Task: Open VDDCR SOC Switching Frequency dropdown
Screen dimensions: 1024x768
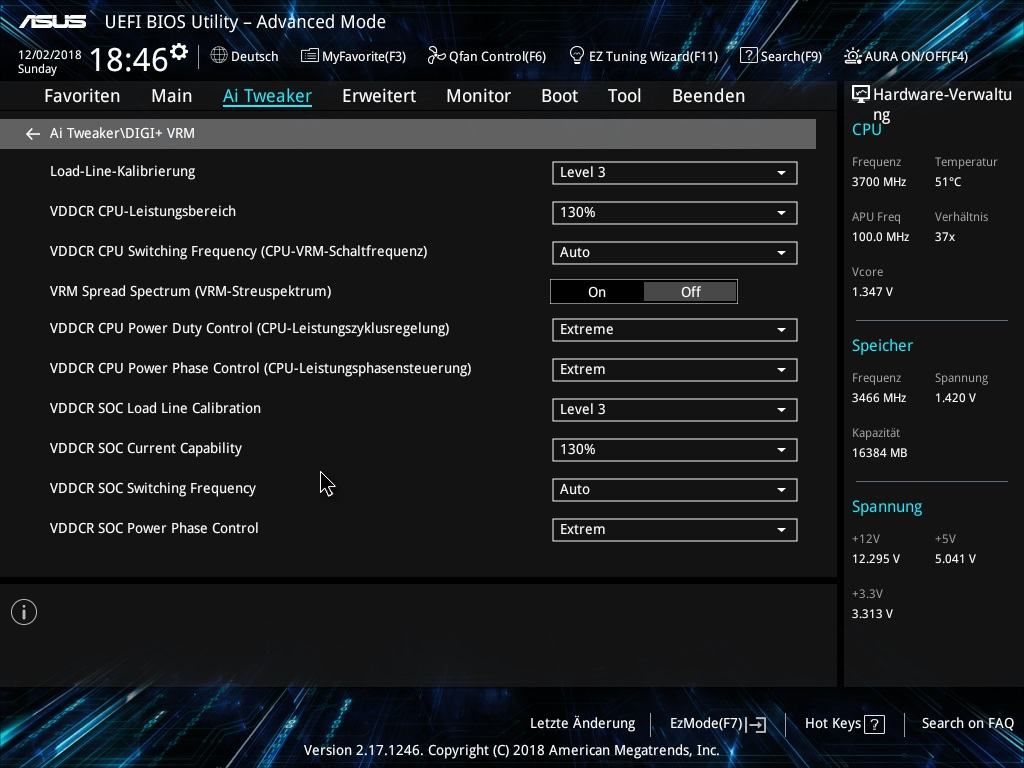Action: pos(675,490)
